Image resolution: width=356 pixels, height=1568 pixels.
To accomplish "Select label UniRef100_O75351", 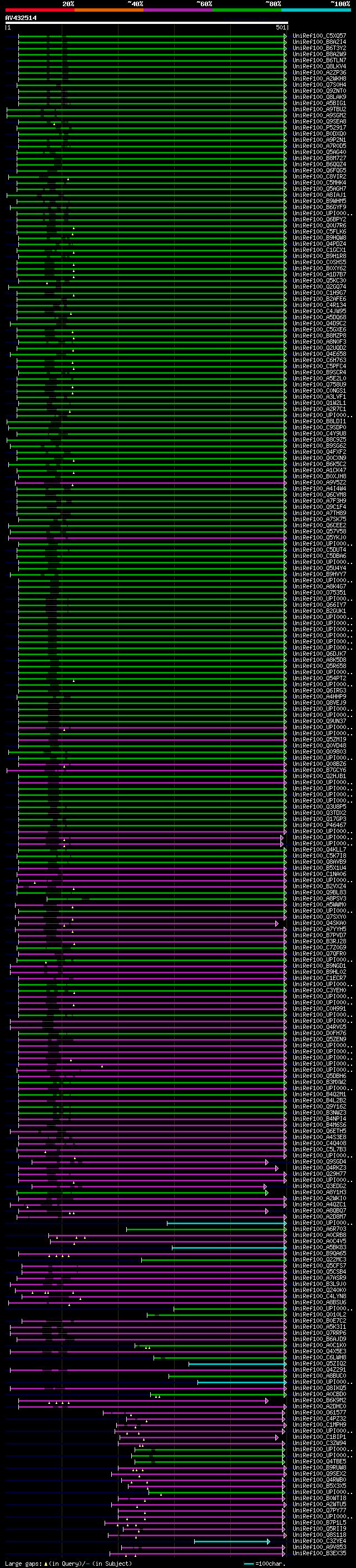I will [x=319, y=592].
